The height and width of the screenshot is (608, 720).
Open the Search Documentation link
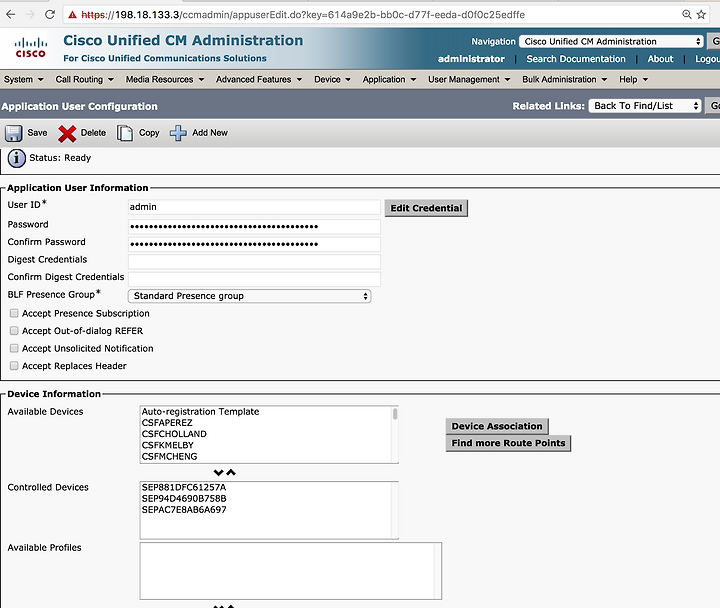pos(576,59)
